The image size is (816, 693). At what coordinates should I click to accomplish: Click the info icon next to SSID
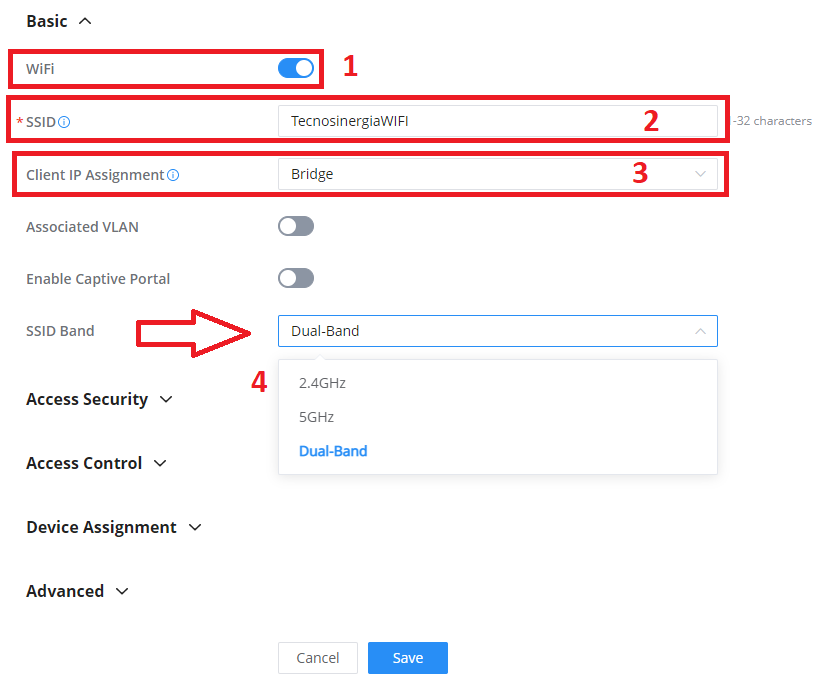coord(65,121)
